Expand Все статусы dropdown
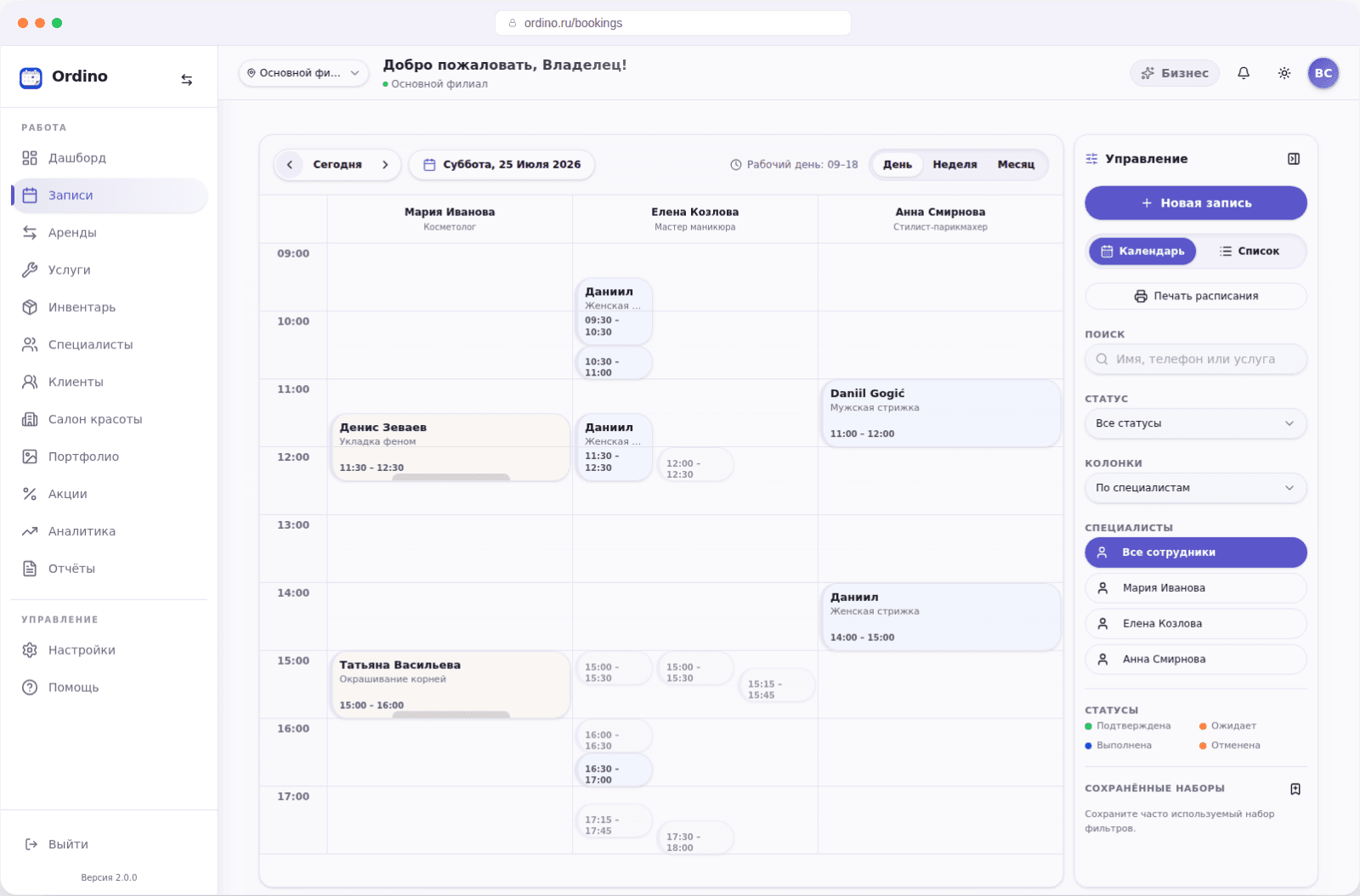This screenshot has height=896, width=1360. click(1196, 423)
